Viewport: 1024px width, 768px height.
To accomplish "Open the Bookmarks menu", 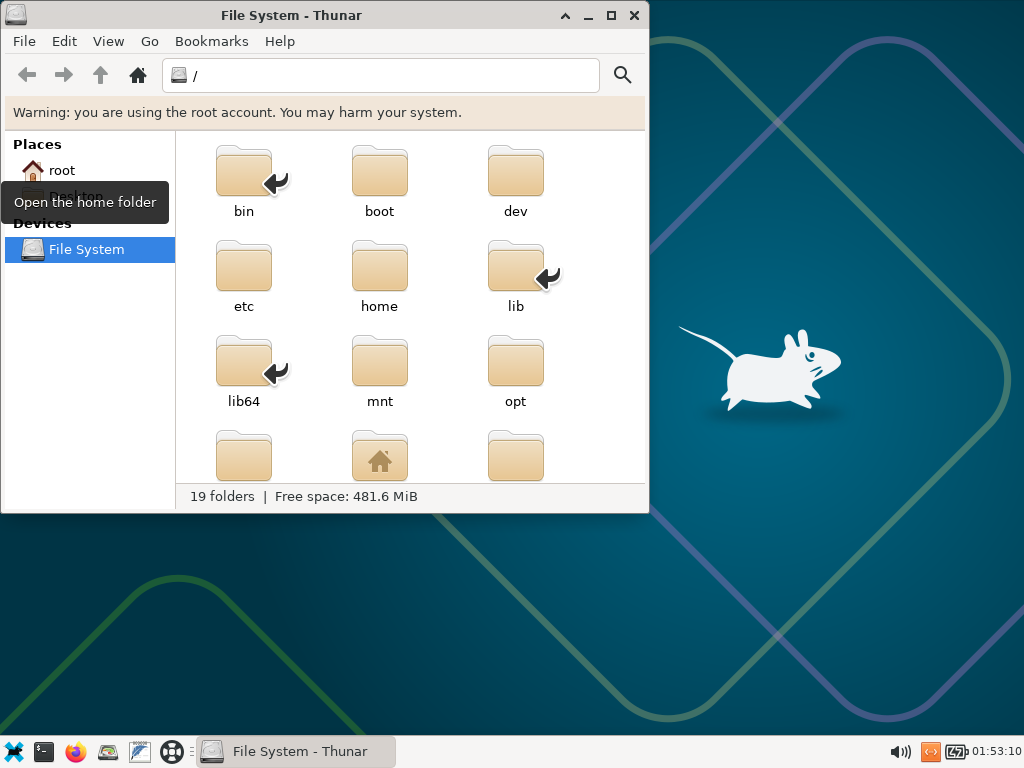I will 212,41.
